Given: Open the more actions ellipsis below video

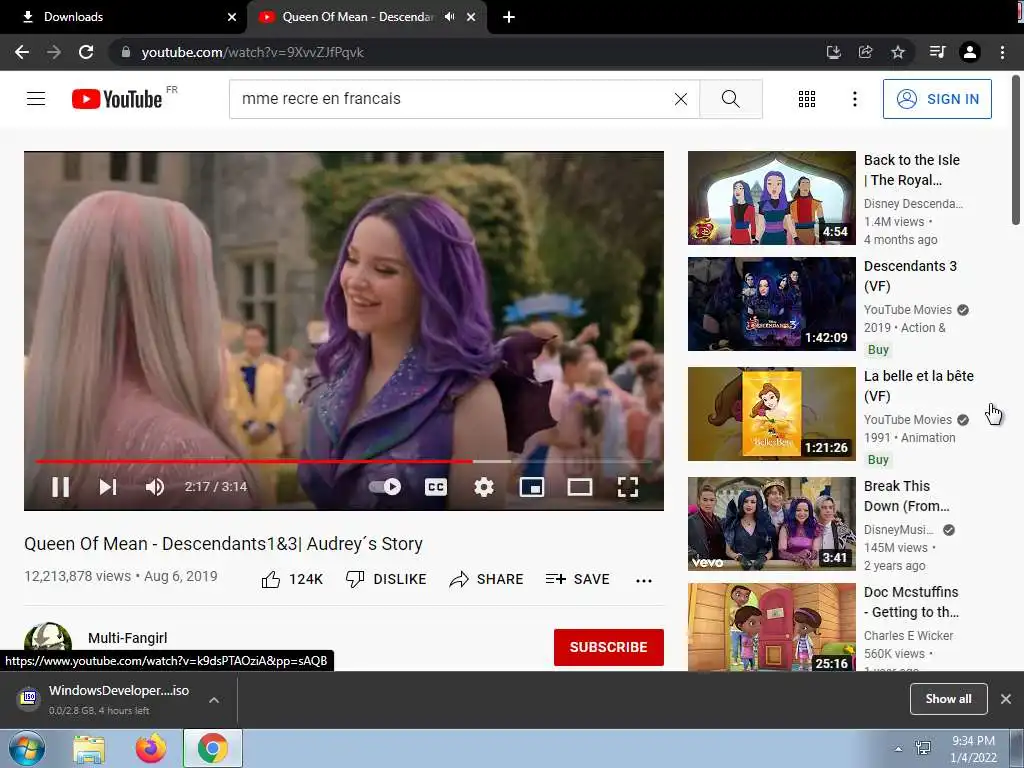Looking at the screenshot, I should point(644,581).
